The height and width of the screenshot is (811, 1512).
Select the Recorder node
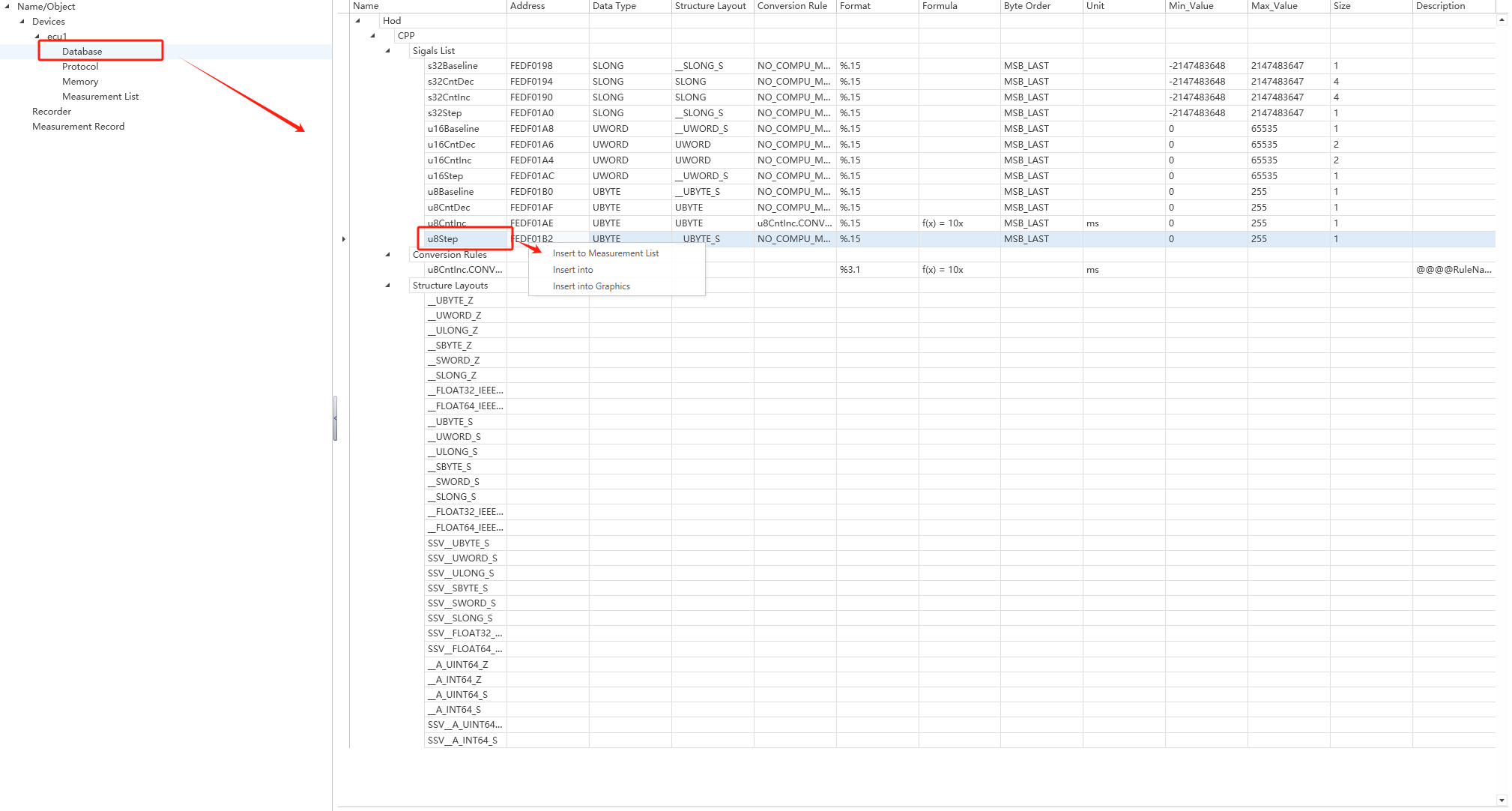coord(51,111)
